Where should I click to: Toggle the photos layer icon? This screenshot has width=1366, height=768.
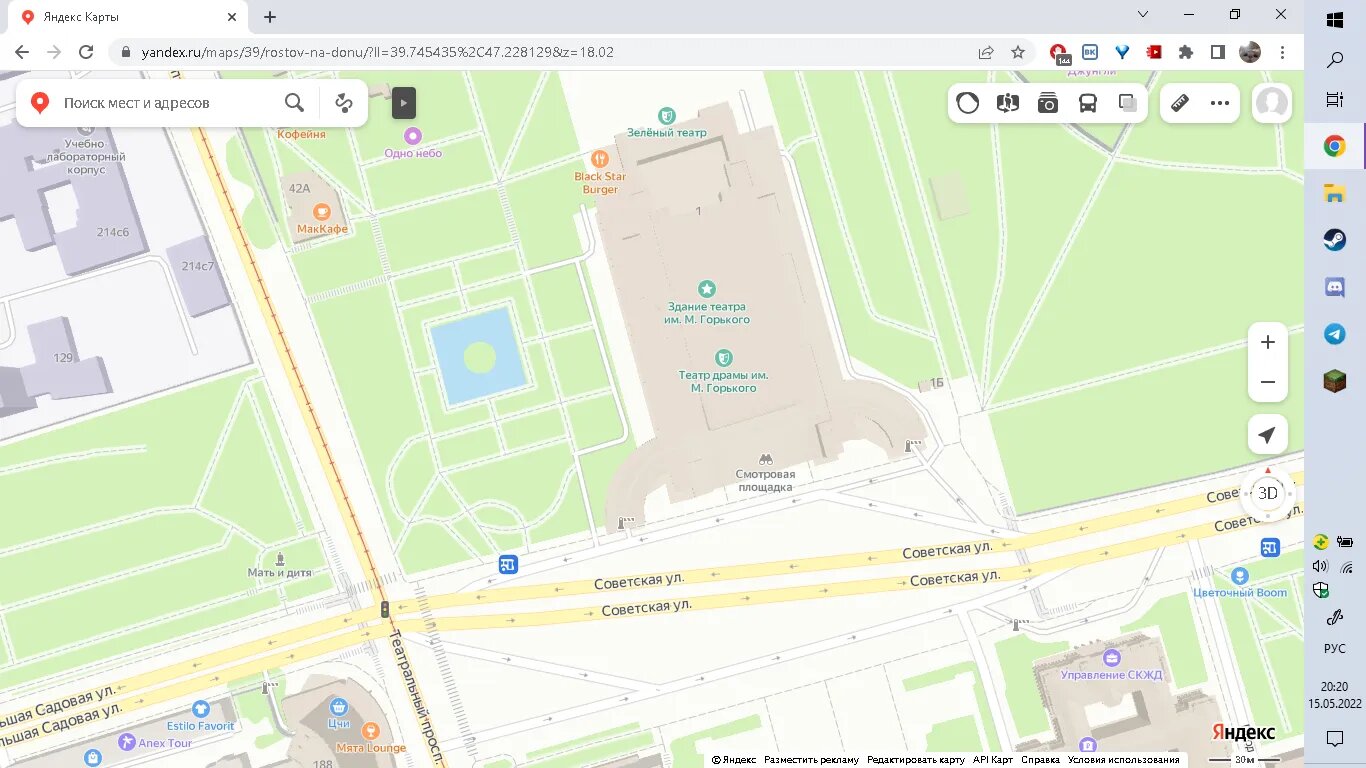click(x=1048, y=102)
